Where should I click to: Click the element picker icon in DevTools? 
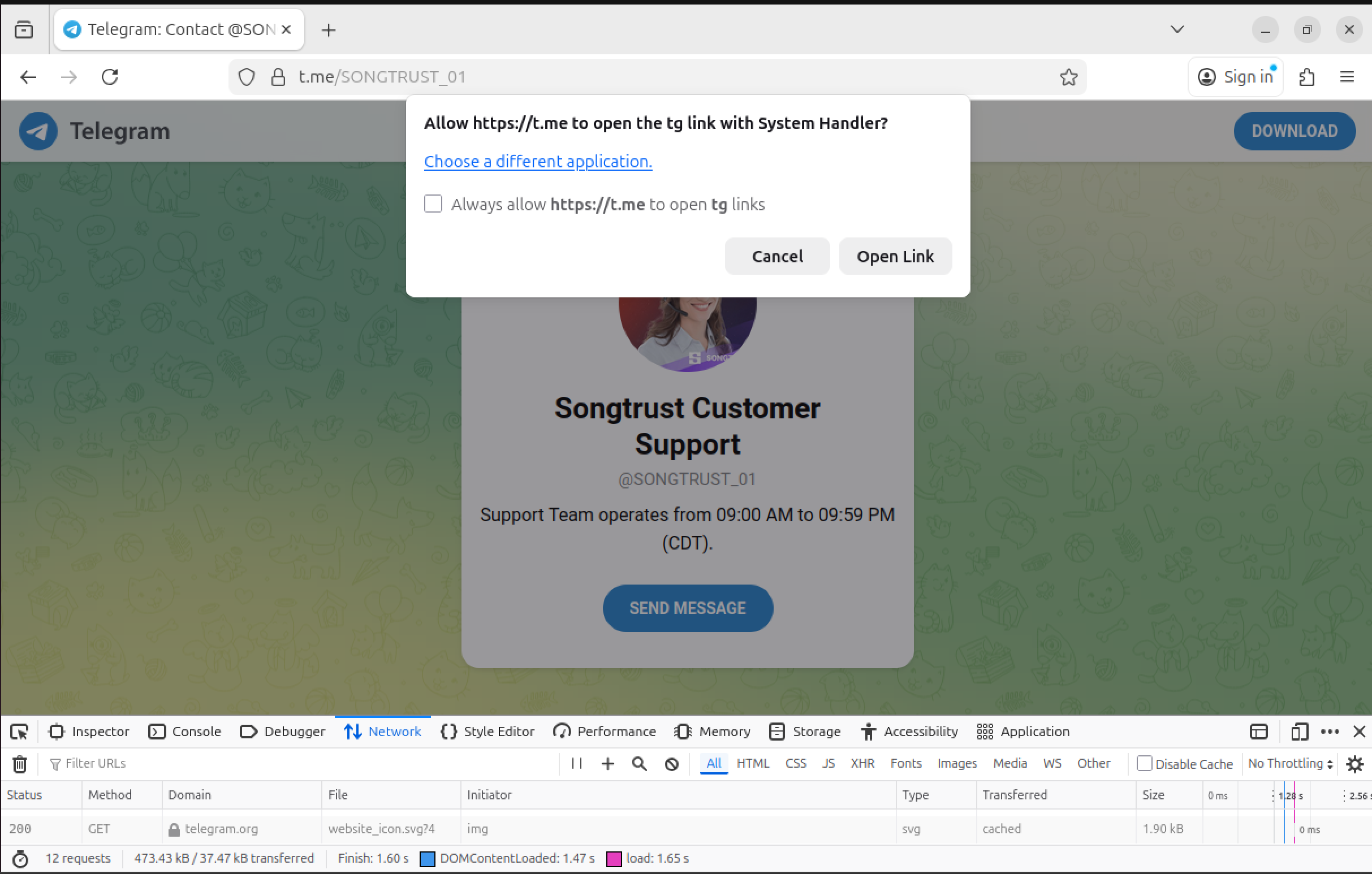click(19, 732)
